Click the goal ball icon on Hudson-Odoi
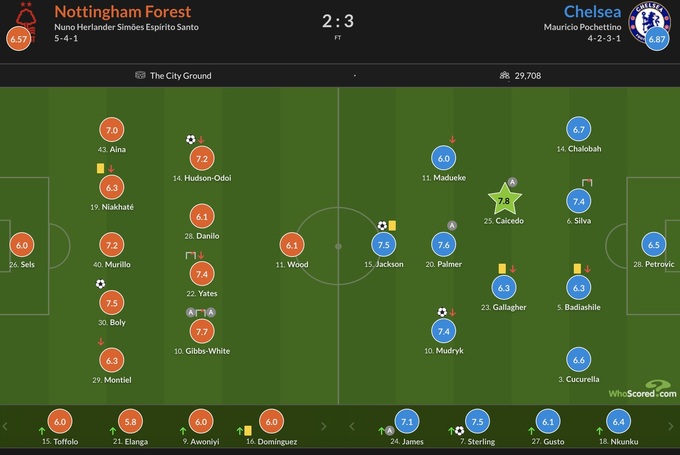The height and width of the screenshot is (455, 680). 190,140
